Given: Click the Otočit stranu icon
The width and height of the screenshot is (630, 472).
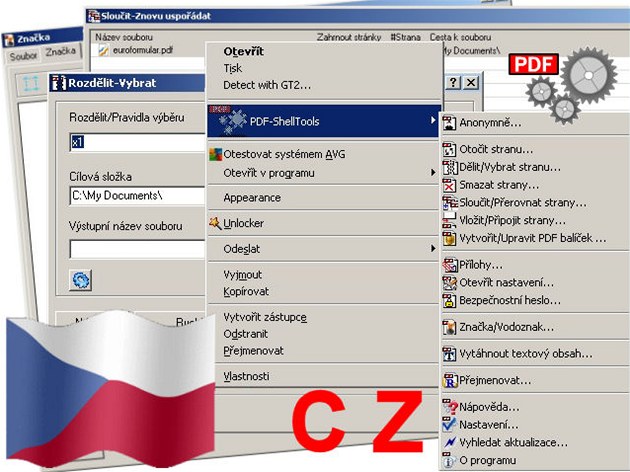Looking at the screenshot, I should pos(449,149).
